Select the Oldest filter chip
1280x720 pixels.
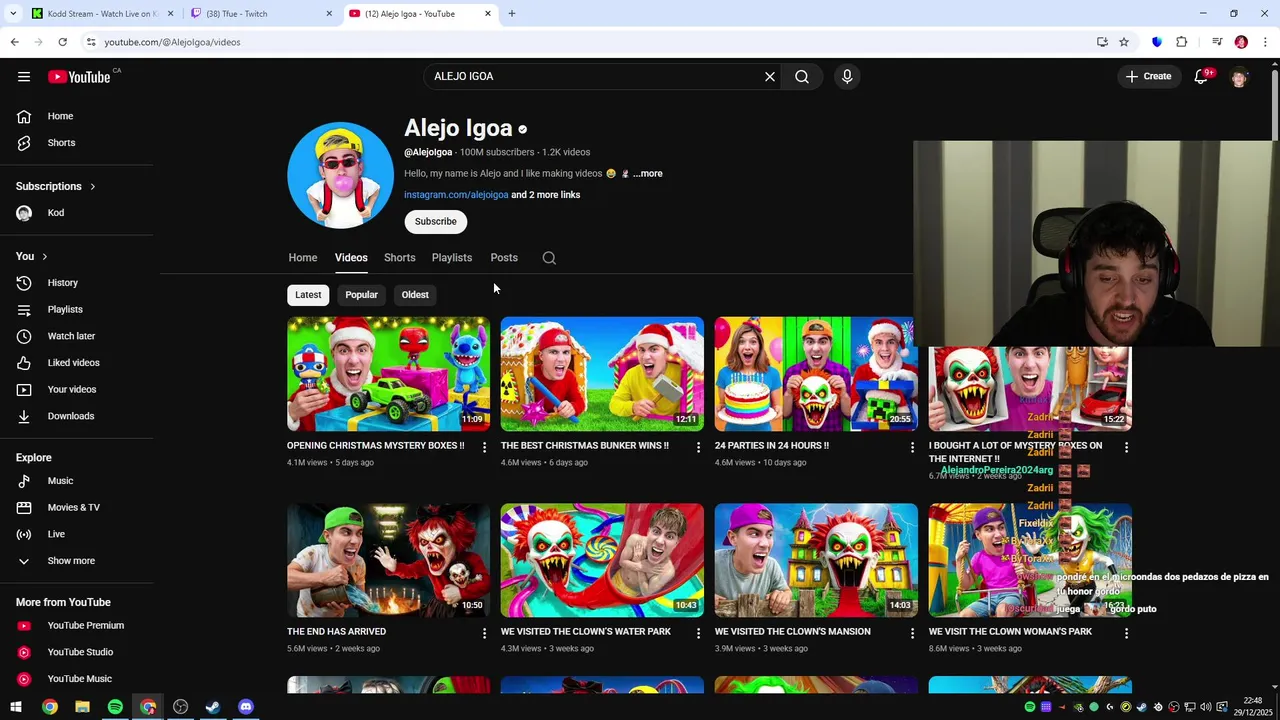415,295
